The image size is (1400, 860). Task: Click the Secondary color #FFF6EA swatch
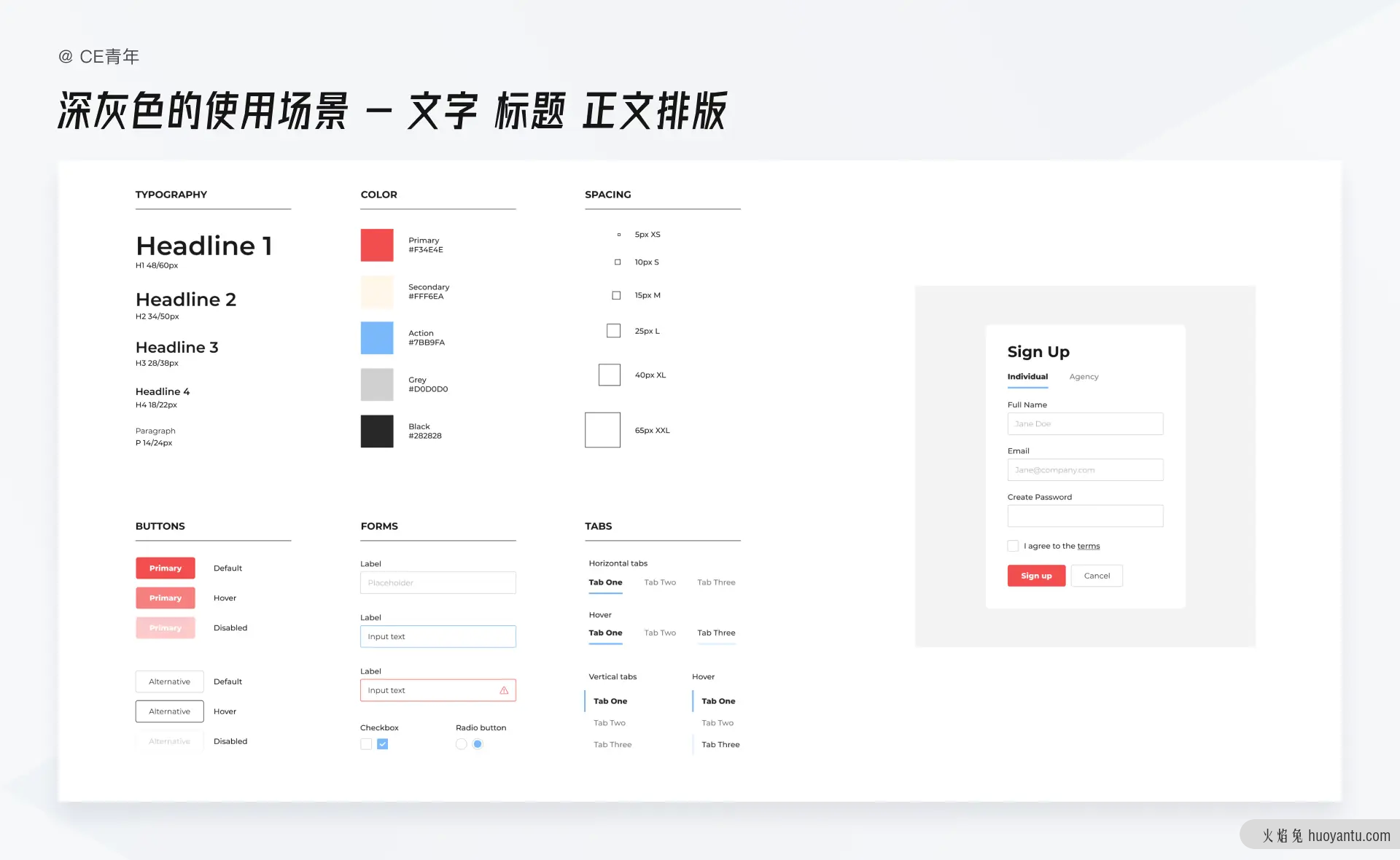click(377, 291)
